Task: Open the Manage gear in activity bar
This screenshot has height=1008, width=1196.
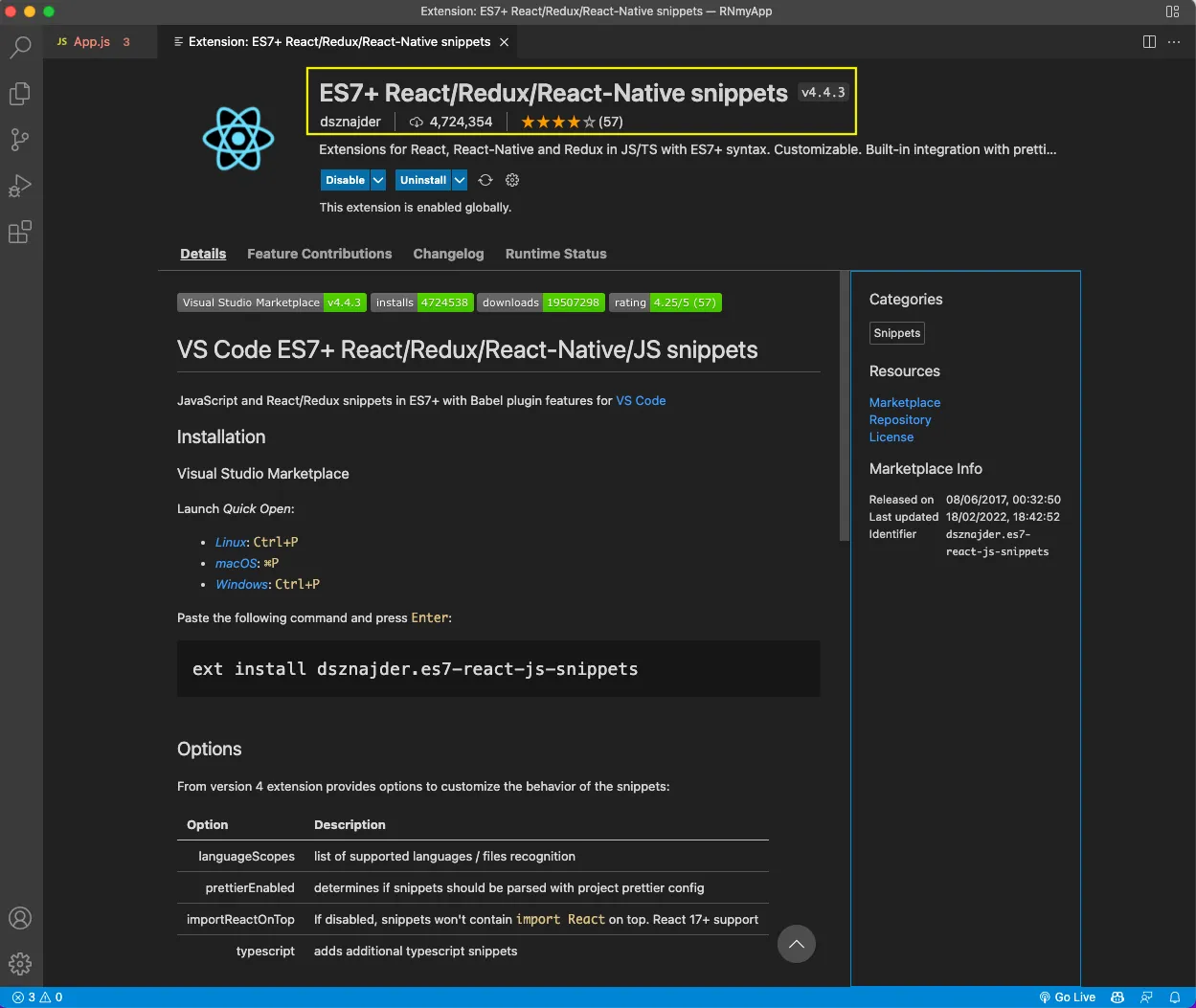Action: pos(20,964)
